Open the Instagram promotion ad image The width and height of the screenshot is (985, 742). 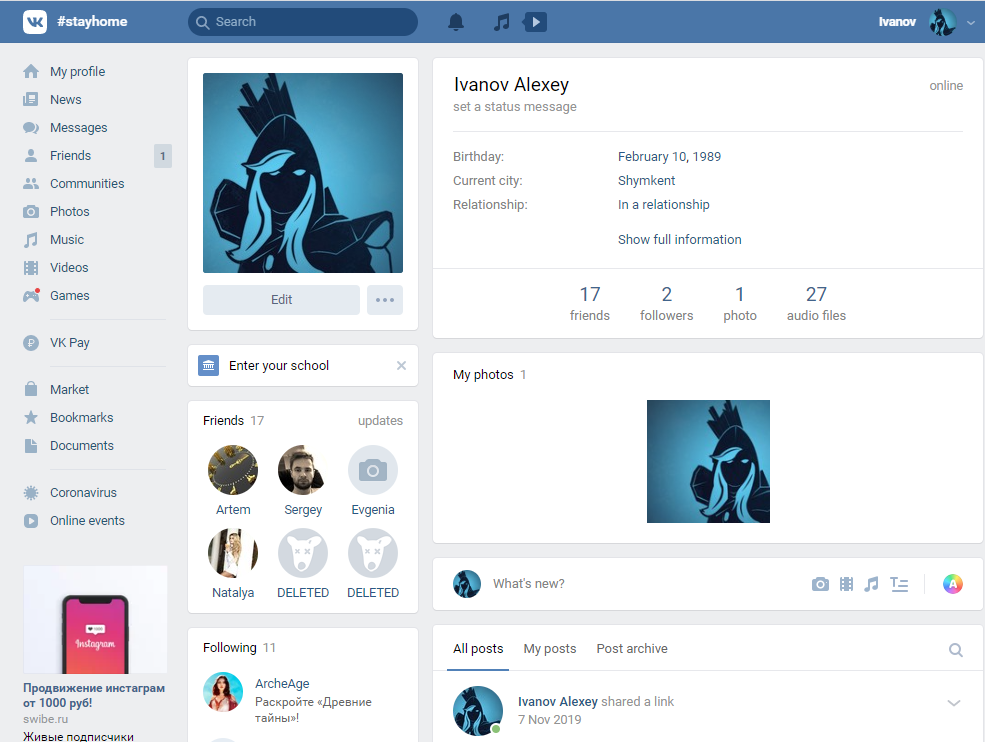coord(95,619)
